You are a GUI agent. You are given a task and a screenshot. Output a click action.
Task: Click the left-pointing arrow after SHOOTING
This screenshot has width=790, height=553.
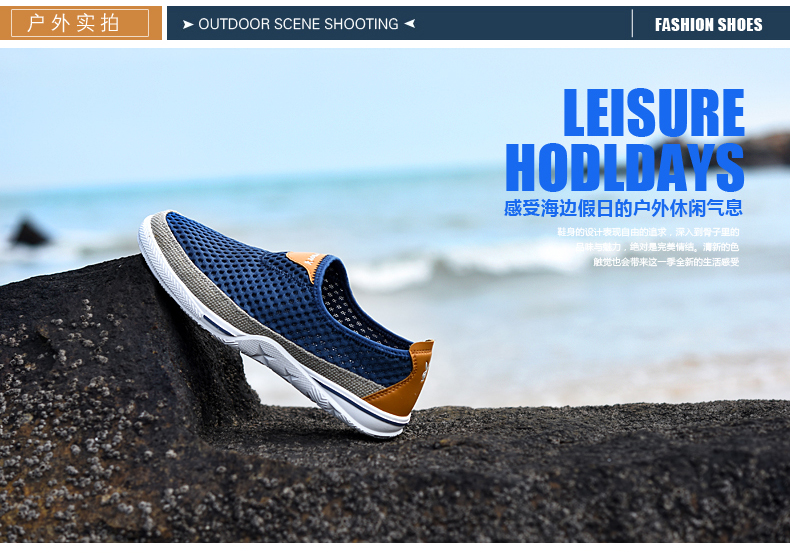pos(410,23)
